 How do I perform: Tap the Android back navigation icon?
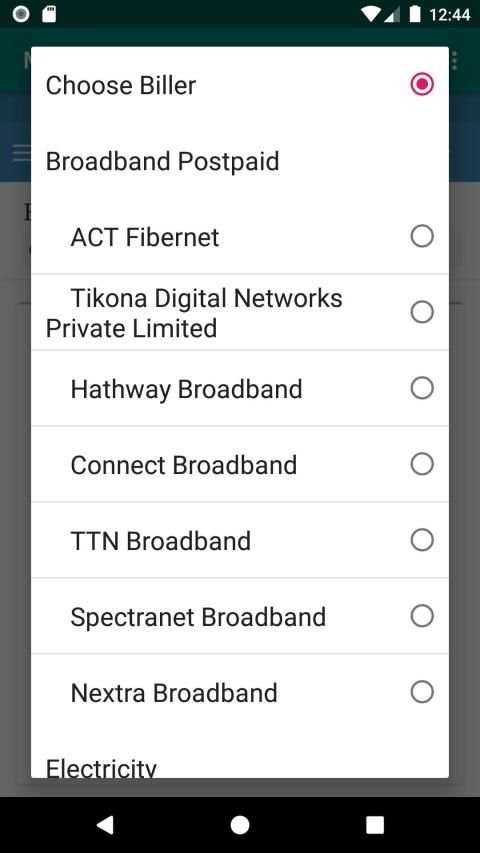tap(105, 825)
